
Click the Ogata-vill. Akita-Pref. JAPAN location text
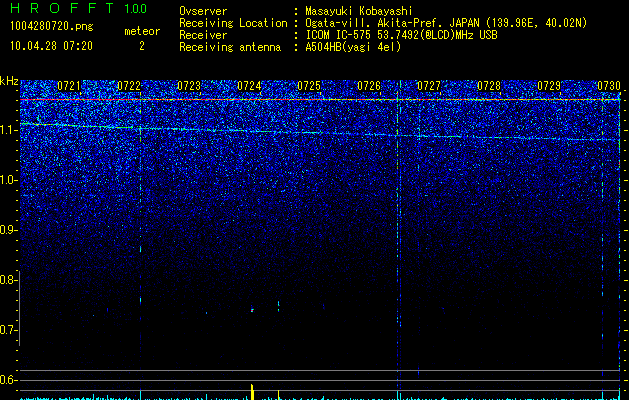446,23
